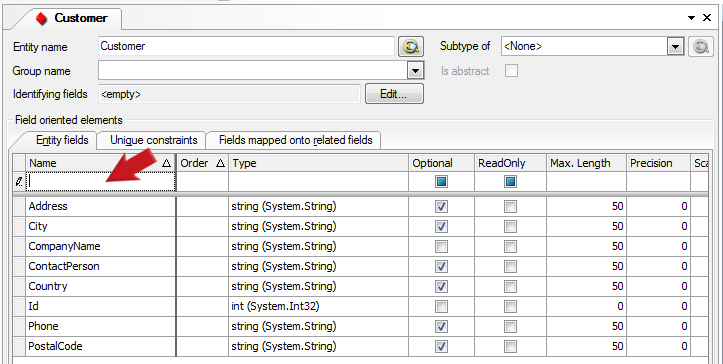Expand the Subtype of dropdown
723x364 pixels.
[676, 47]
